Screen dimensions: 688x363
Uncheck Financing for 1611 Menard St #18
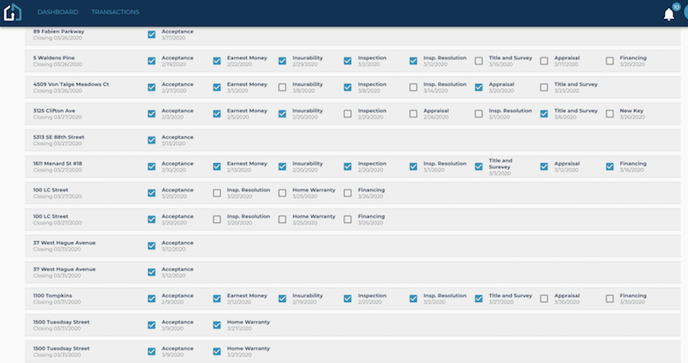click(609, 166)
